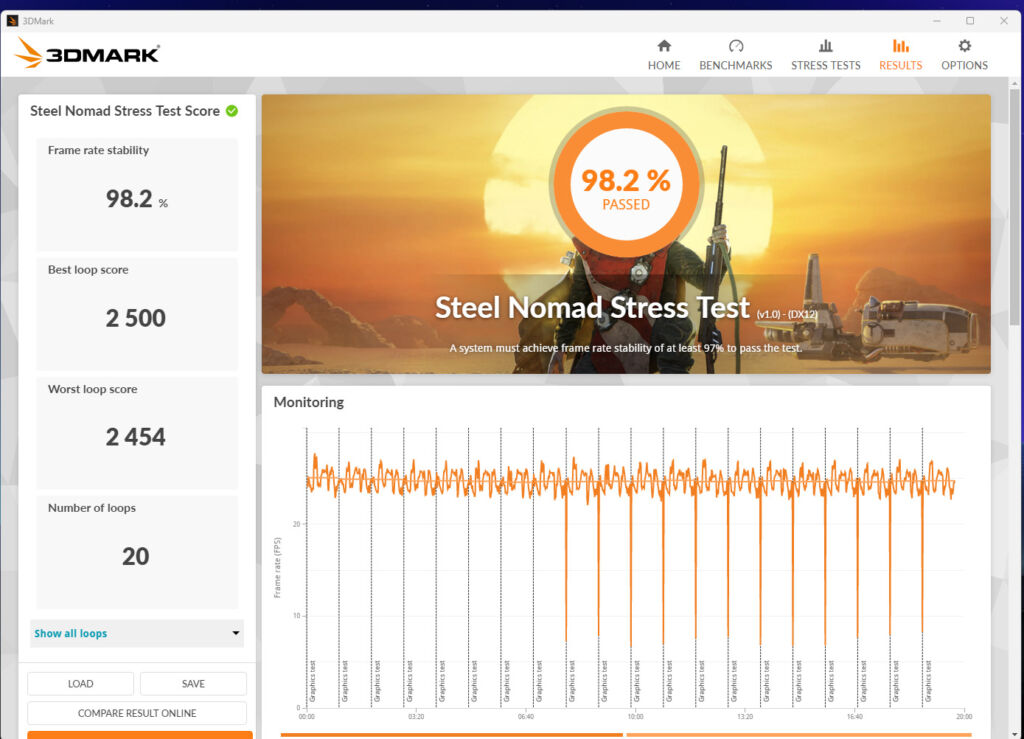Click the Frame rate stability value 98.2
Screen dimensions: 1024x739
(129, 198)
